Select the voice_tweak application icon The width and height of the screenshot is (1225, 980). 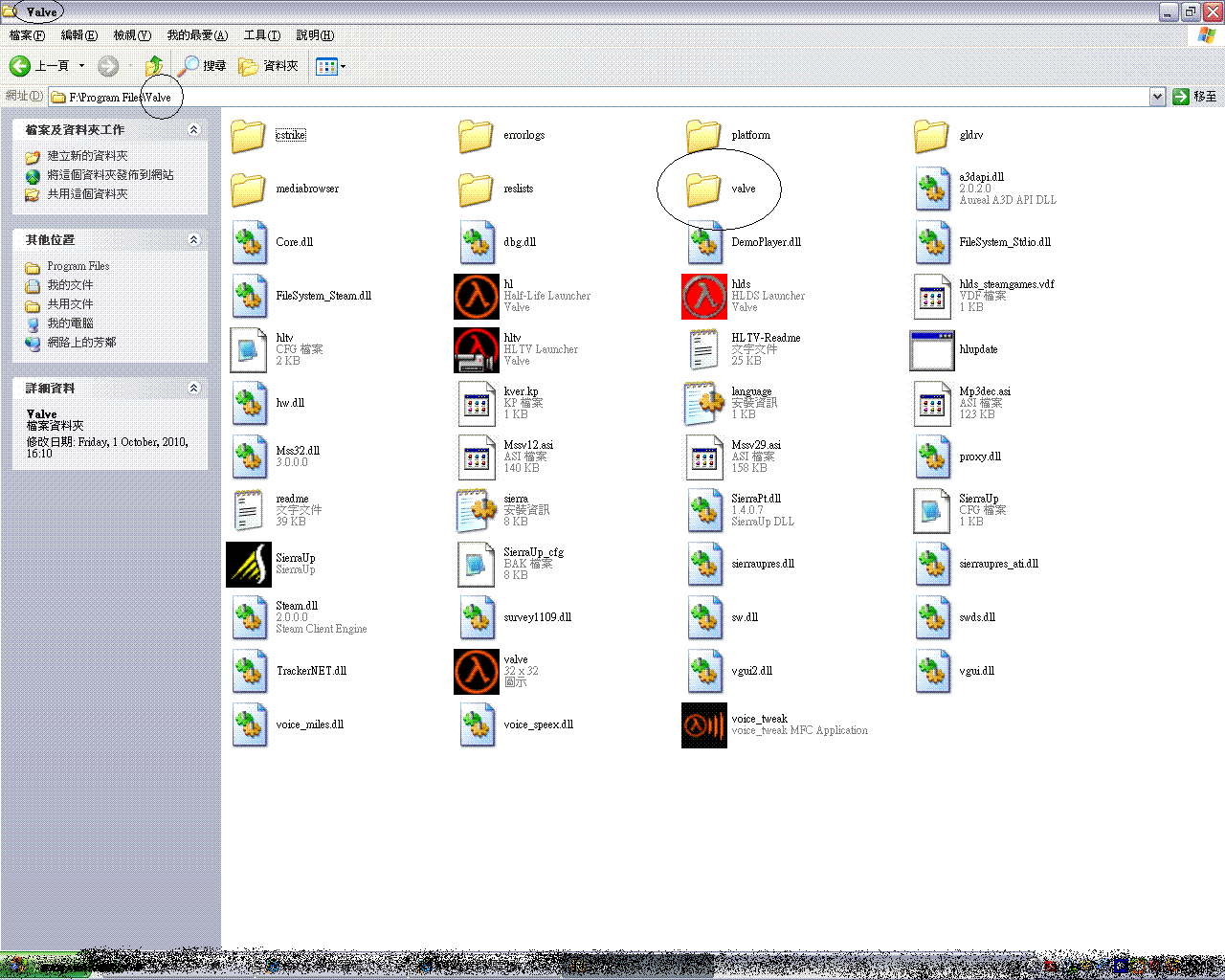(x=704, y=725)
